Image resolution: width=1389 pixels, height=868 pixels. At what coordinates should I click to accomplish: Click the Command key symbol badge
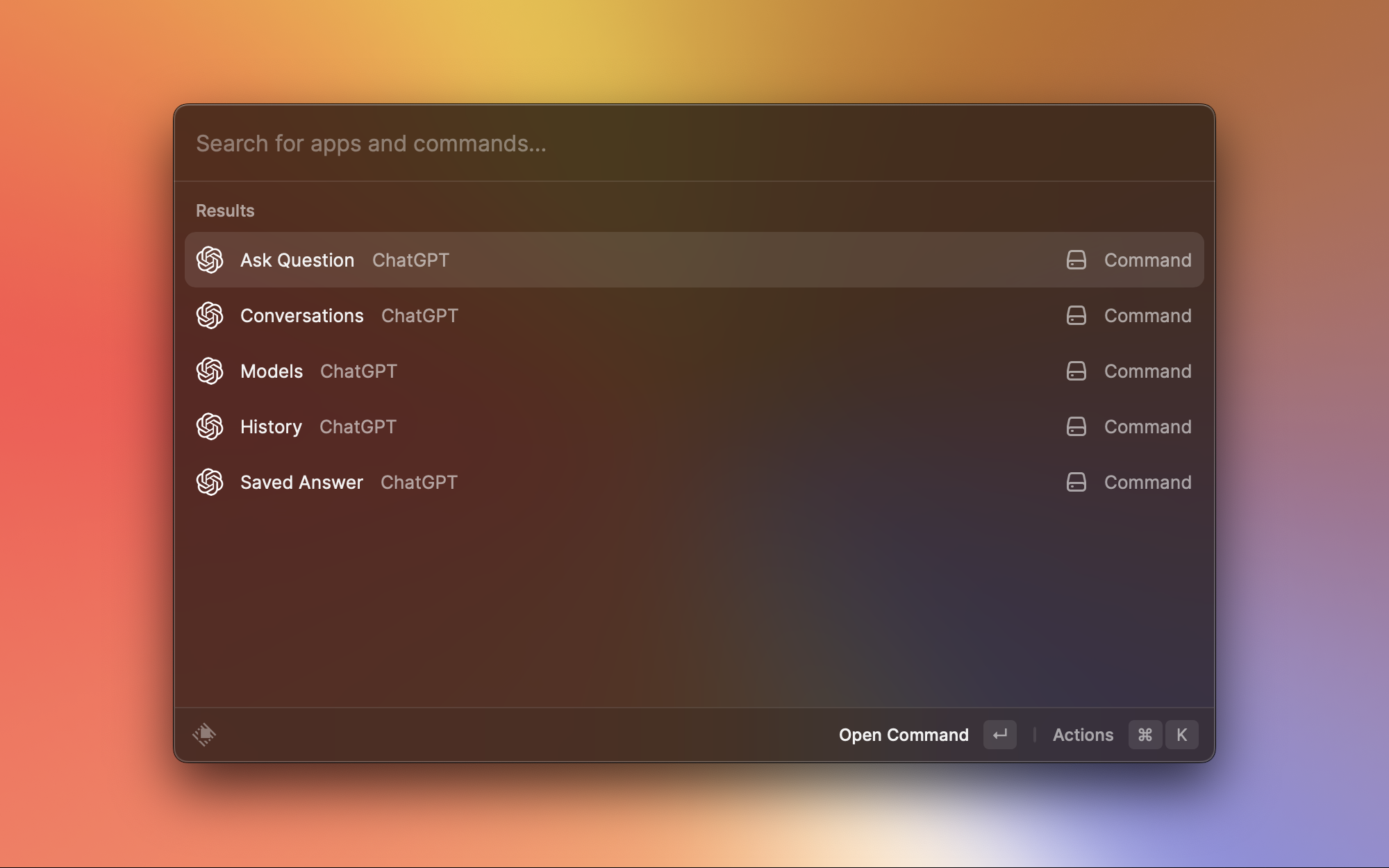click(x=1145, y=735)
